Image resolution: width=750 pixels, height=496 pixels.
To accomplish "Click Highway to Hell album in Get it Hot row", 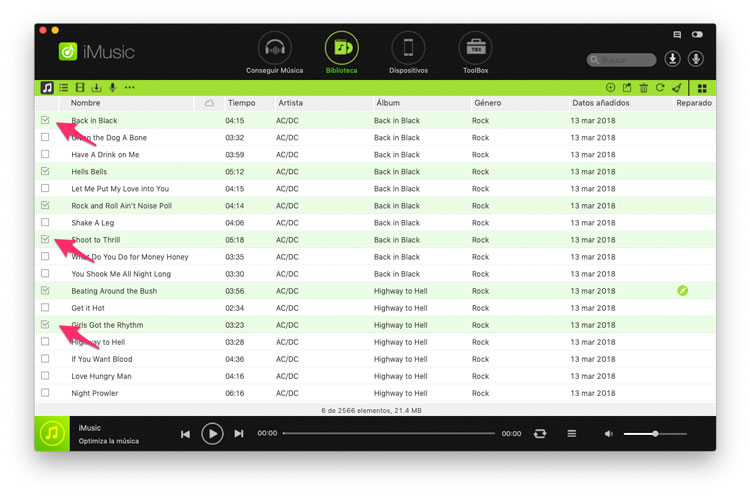I will 401,308.
